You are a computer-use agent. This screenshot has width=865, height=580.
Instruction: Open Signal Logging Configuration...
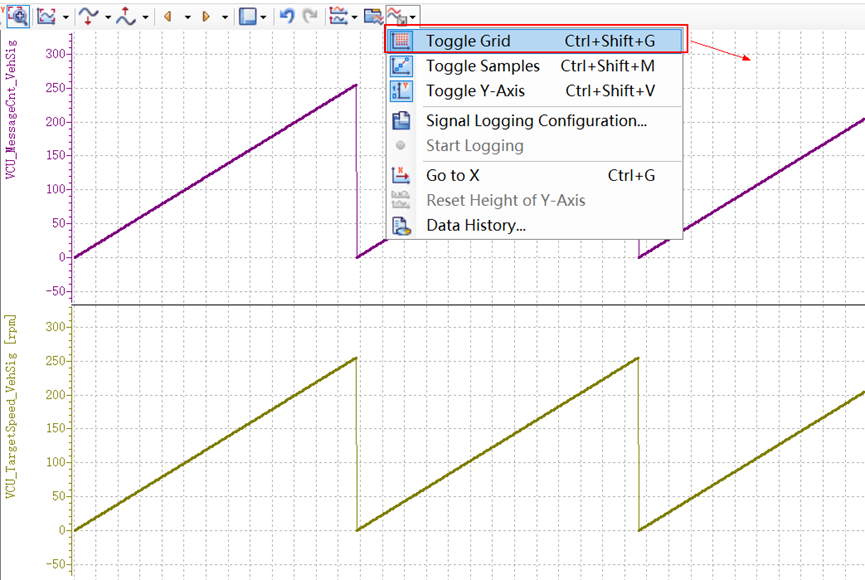536,121
